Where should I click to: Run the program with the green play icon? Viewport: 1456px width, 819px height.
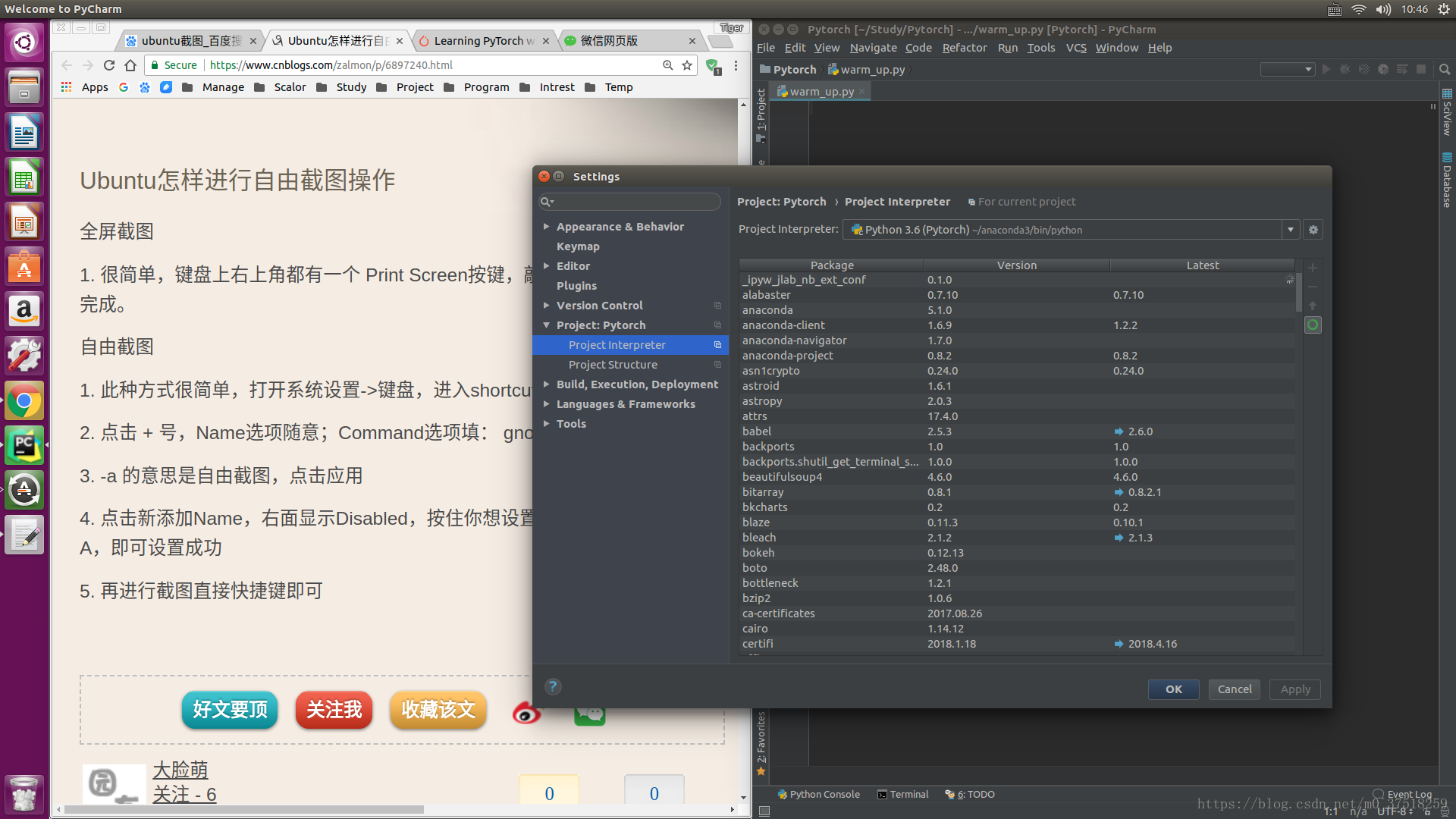1326,69
